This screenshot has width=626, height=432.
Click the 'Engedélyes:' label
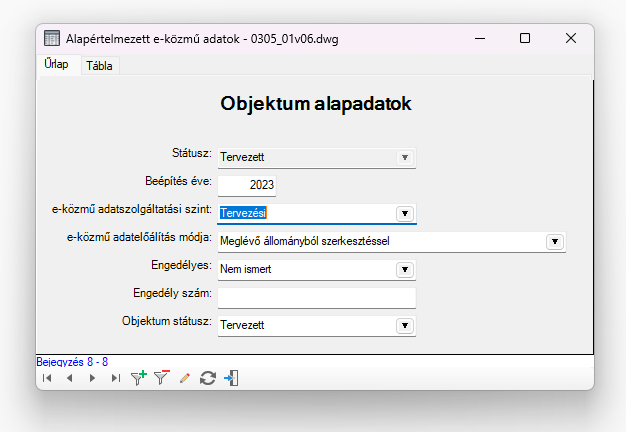pos(181,265)
